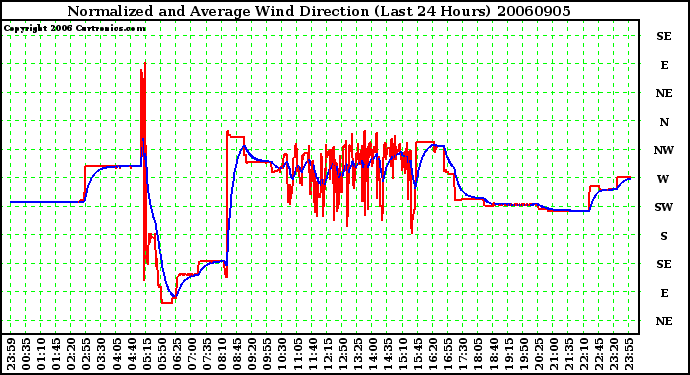Click the '08:45' time label
This screenshot has width=690, height=375.
[x=237, y=354]
